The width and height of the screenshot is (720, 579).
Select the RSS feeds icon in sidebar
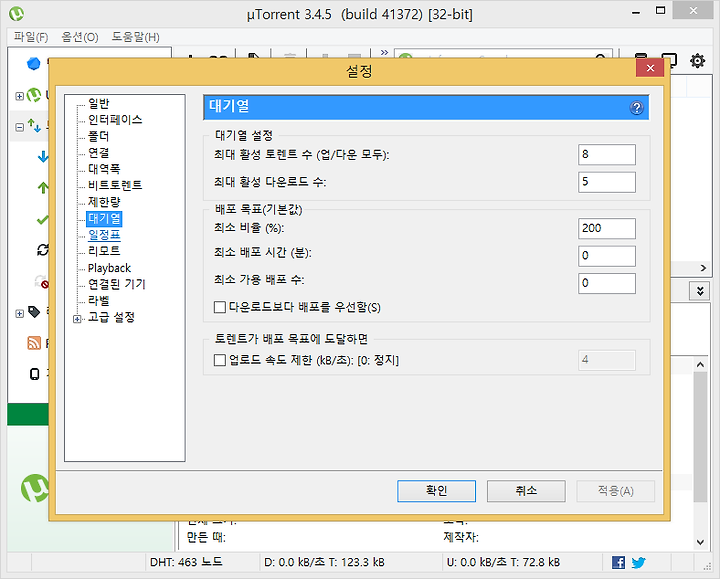34,343
